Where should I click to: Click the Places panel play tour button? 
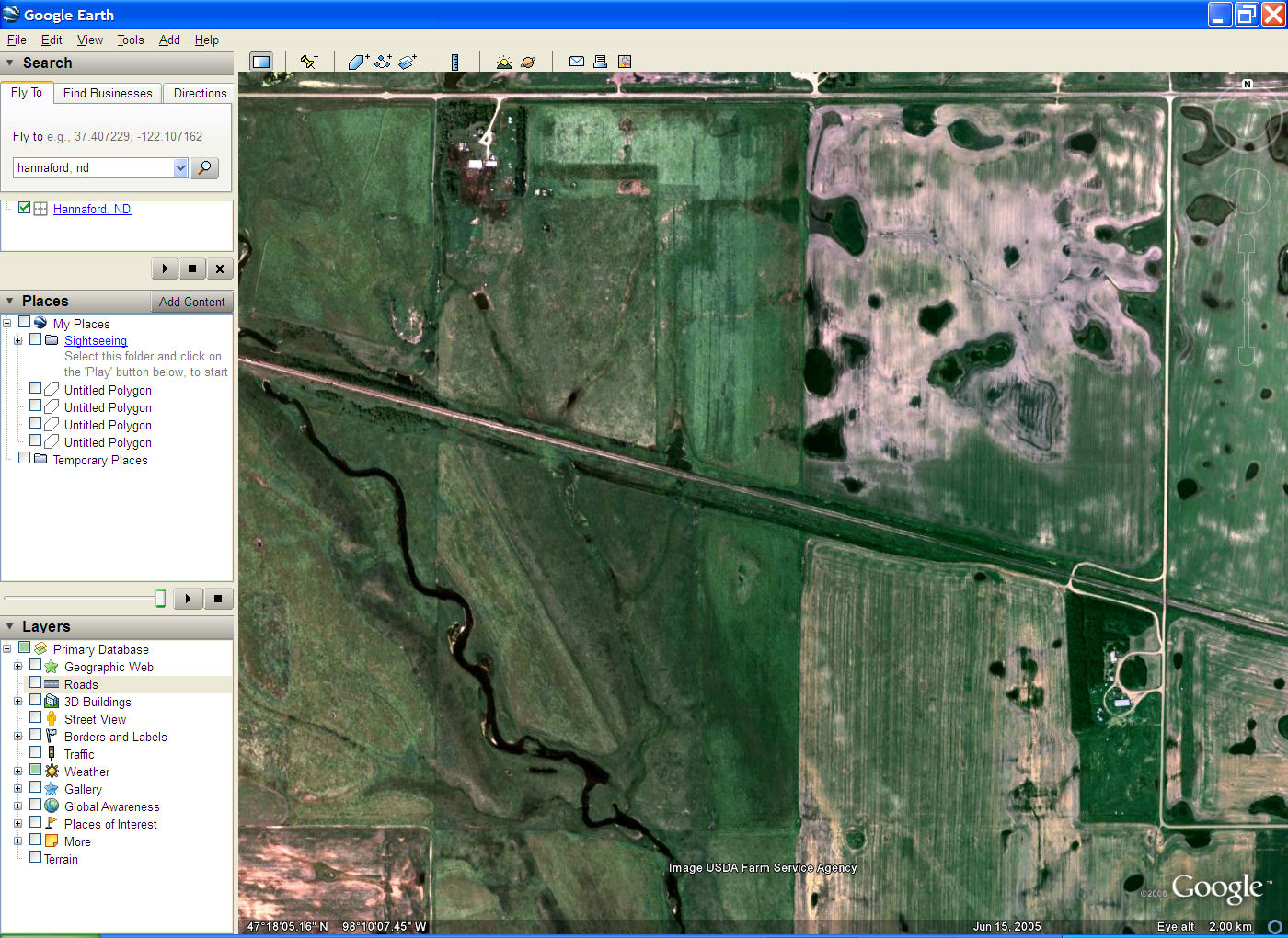(x=188, y=599)
